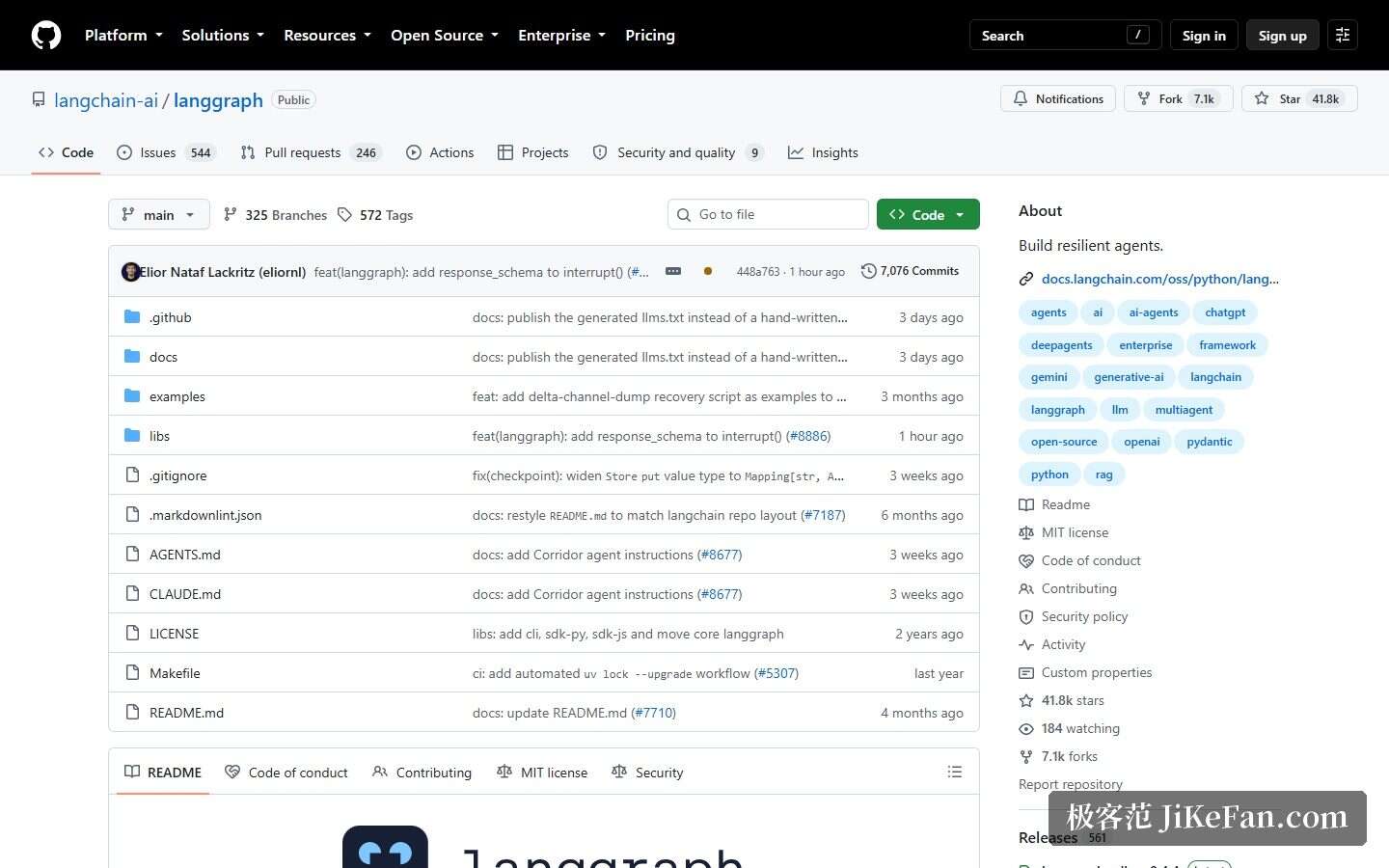
Task: Check the orange commit status dot
Action: tap(708, 271)
